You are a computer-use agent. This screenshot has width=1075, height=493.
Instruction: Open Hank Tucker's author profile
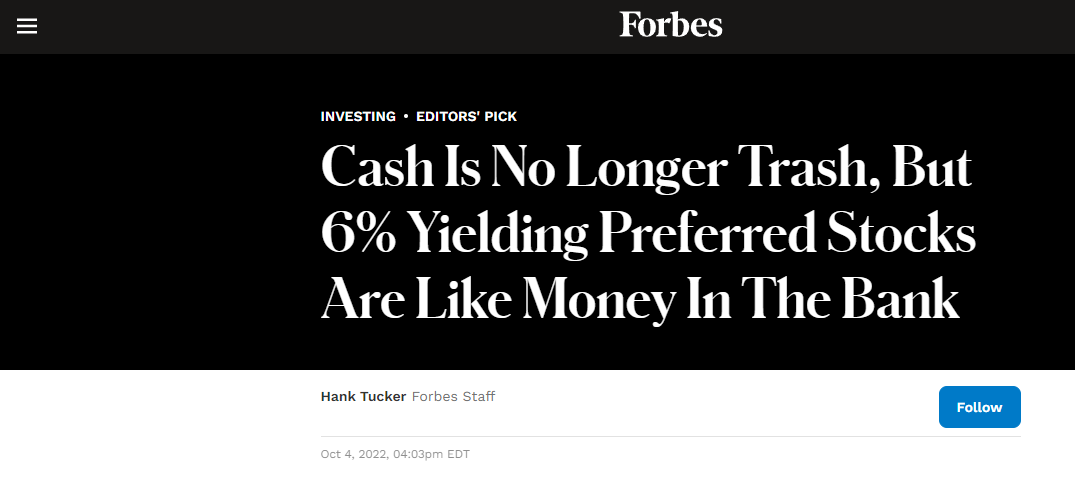(363, 396)
